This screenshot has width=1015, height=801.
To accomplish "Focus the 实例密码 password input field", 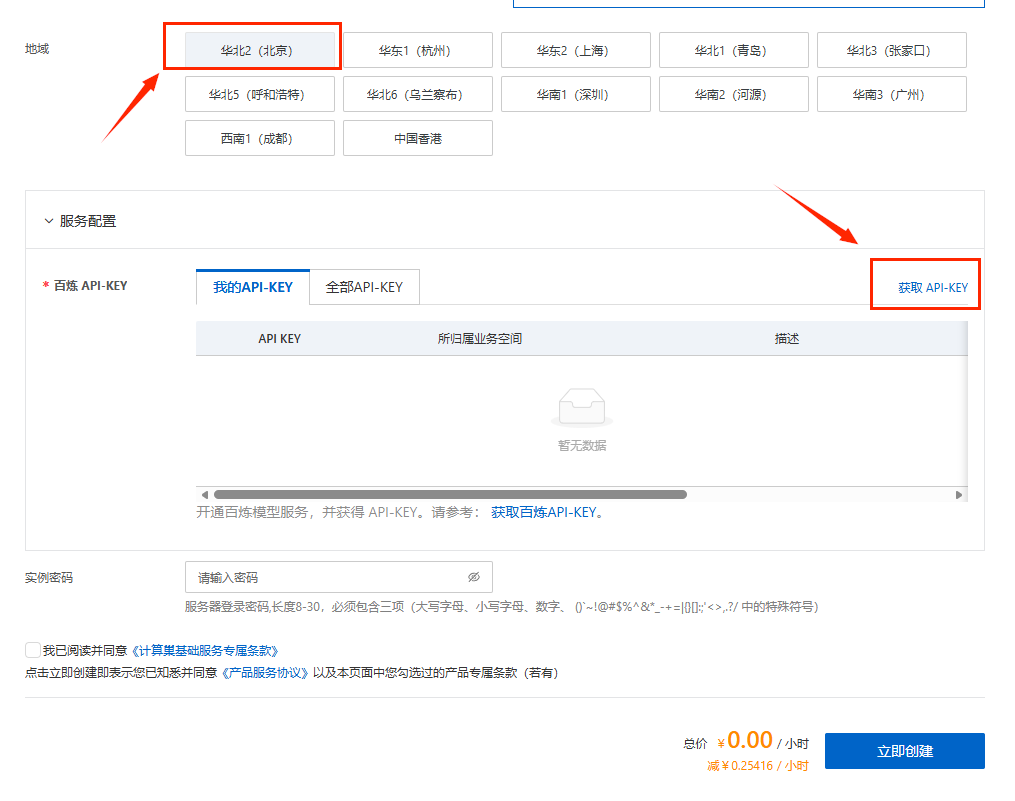I will pyautogui.click(x=325, y=577).
